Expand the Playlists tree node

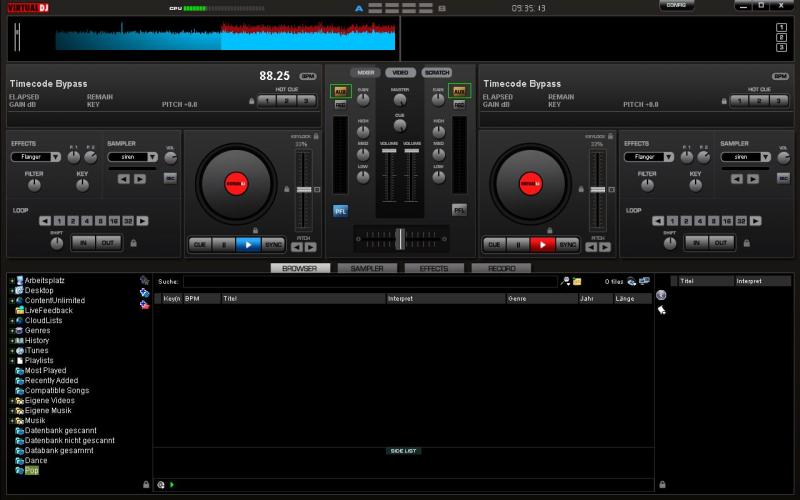point(12,361)
